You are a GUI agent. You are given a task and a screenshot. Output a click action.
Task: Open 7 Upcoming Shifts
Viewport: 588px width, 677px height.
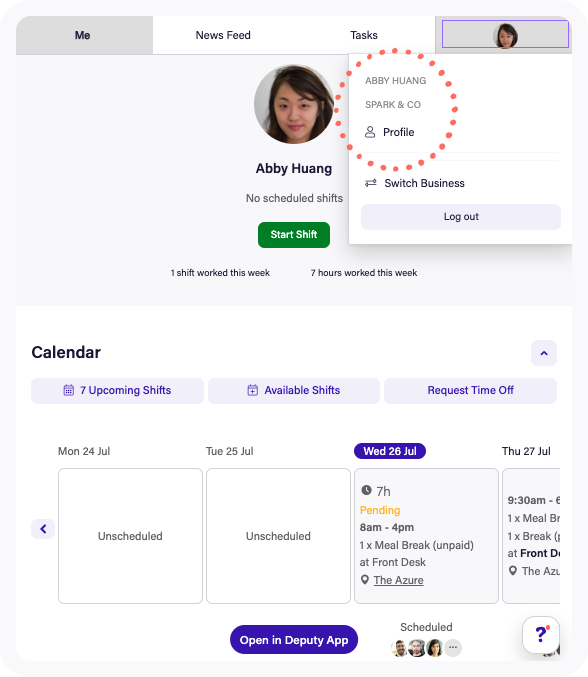point(117,391)
